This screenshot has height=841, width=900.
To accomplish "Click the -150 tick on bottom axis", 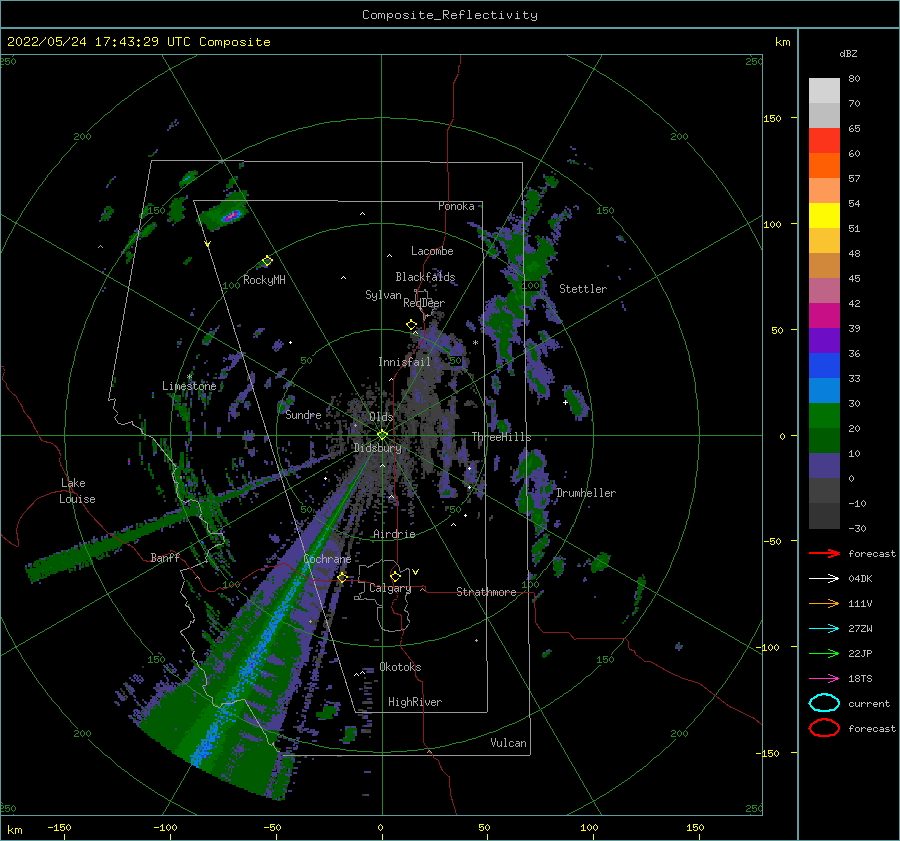I will (x=59, y=827).
